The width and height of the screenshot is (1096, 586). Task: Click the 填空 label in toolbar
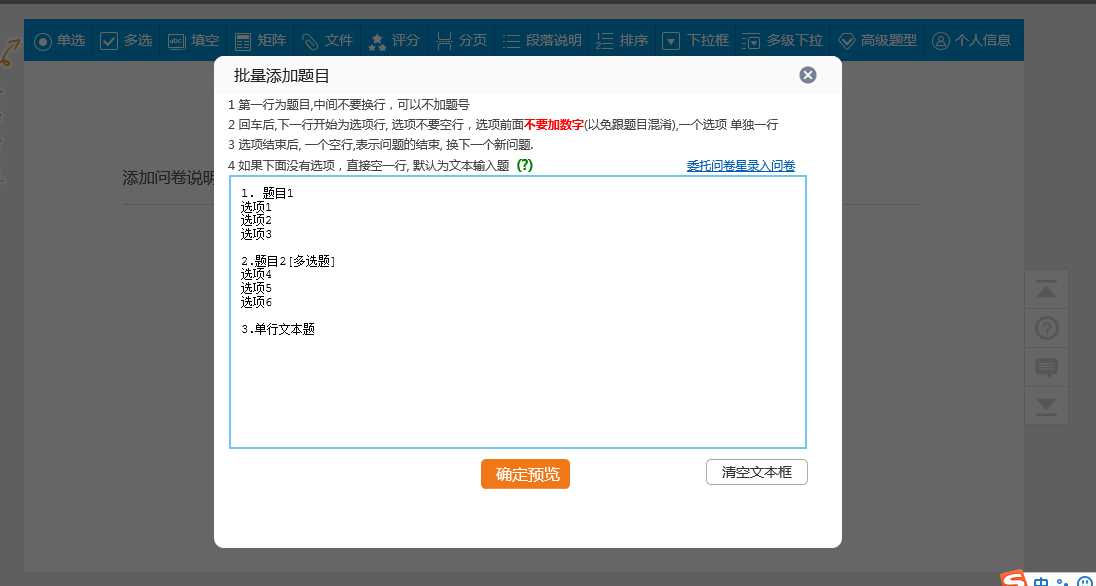205,41
